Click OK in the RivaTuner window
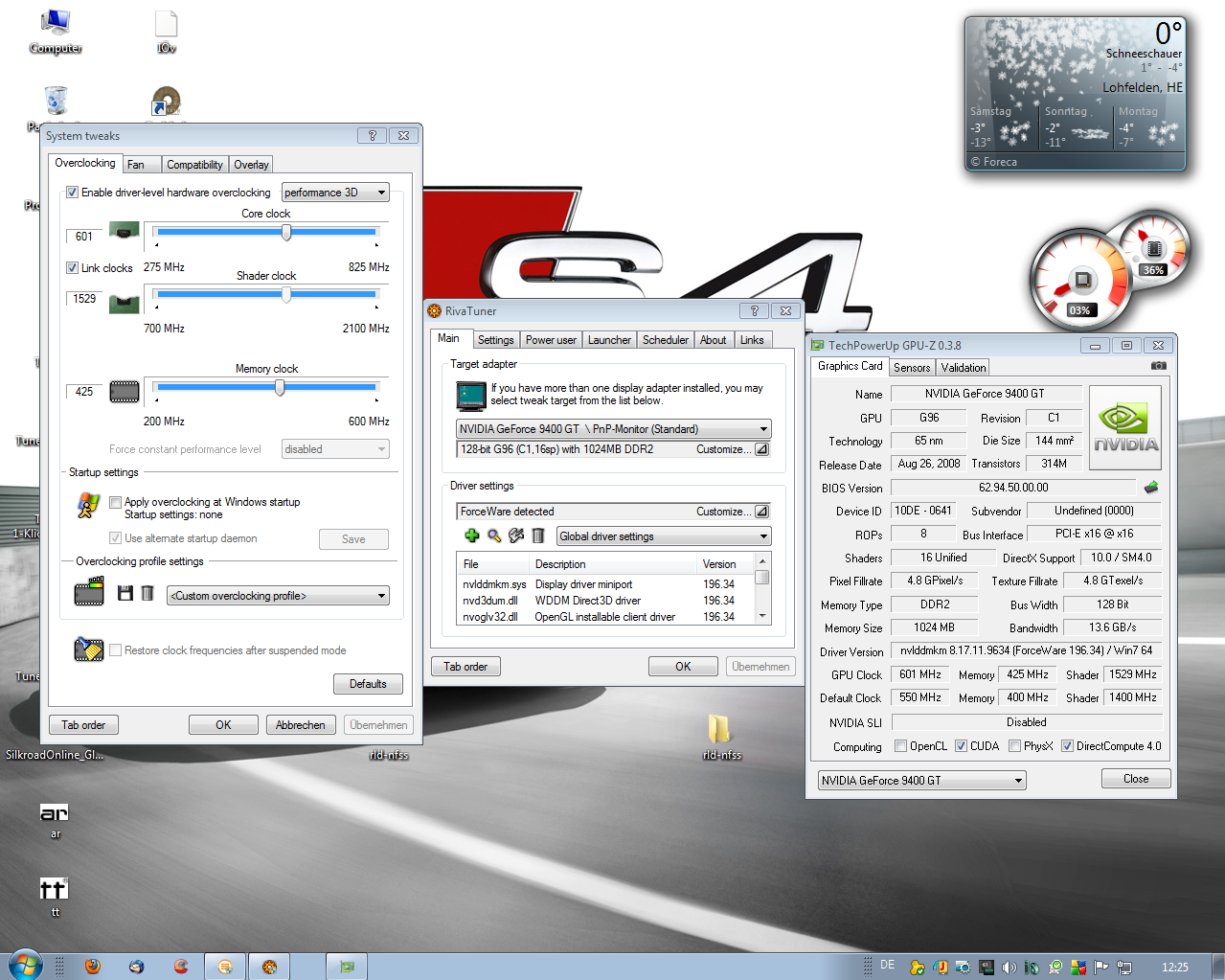The width and height of the screenshot is (1225, 980). pyautogui.click(x=683, y=667)
